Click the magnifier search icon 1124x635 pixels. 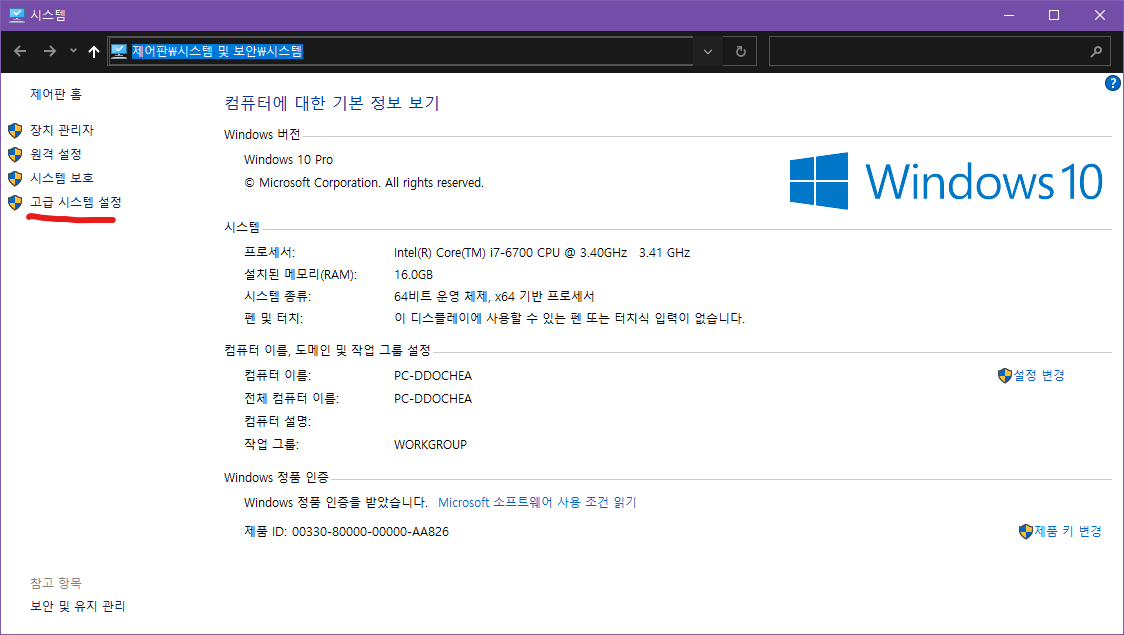(x=1096, y=52)
